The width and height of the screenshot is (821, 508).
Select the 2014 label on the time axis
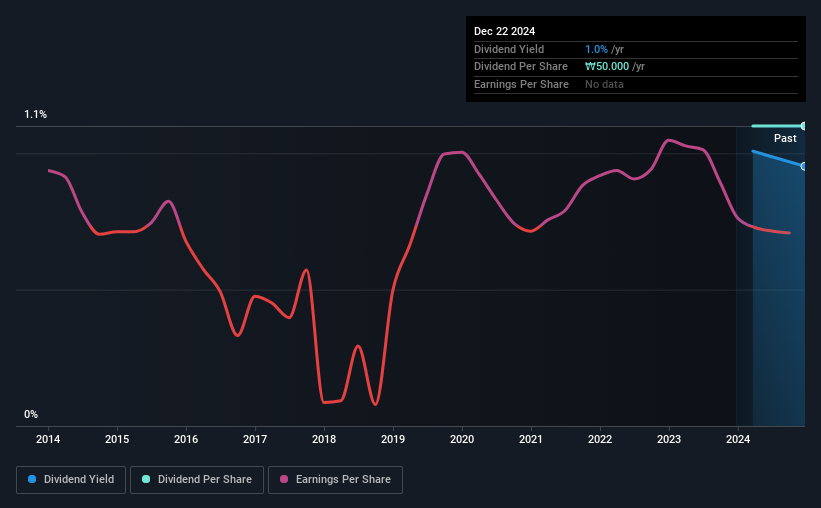click(x=48, y=439)
